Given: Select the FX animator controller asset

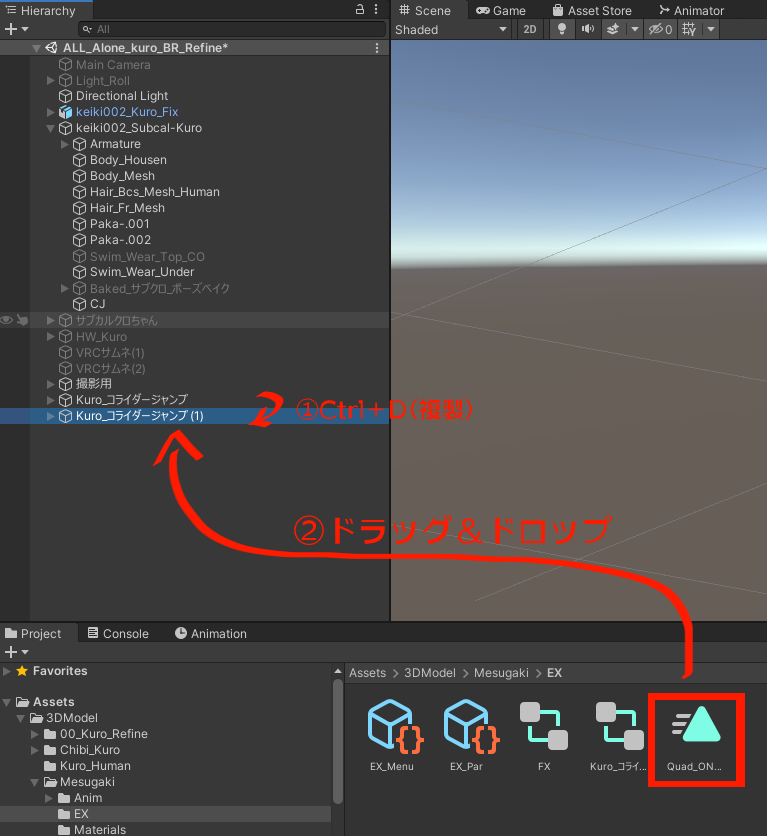Looking at the screenshot, I should 544,728.
